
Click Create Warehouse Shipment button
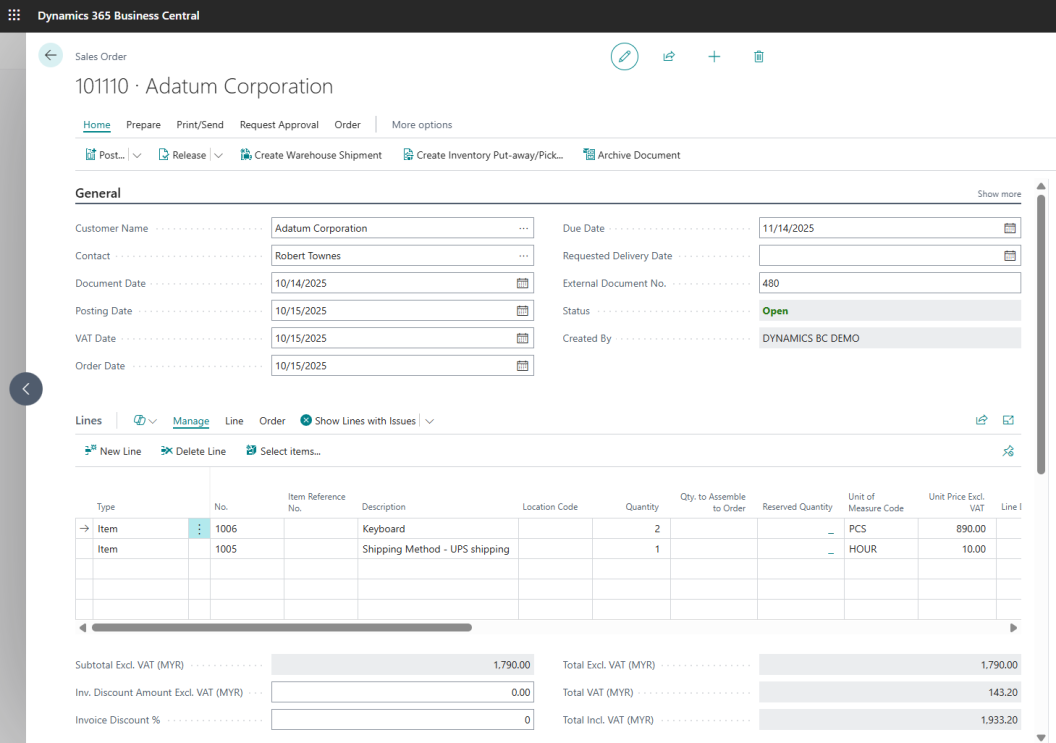[311, 155]
